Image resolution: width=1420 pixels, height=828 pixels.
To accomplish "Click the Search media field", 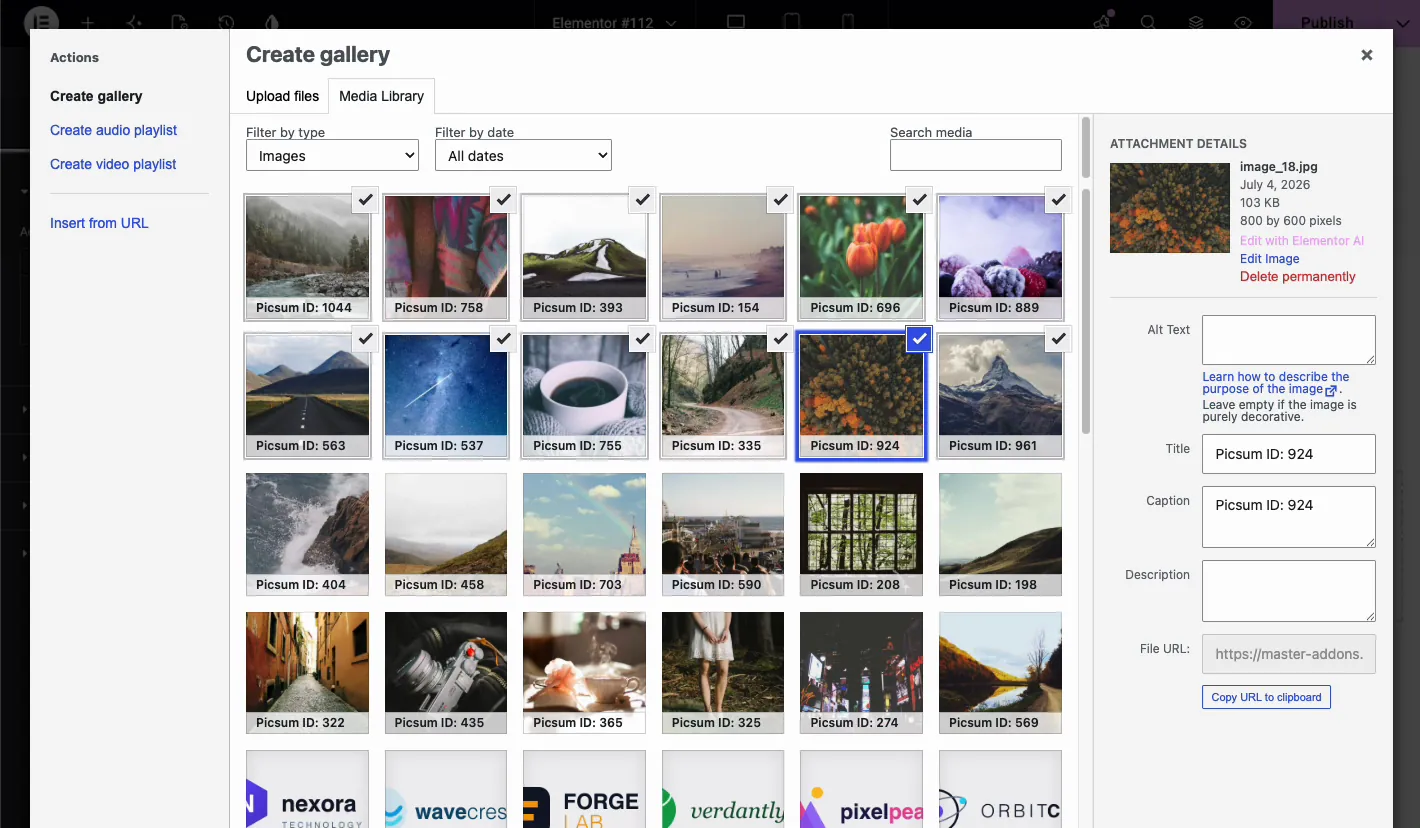I will [976, 155].
